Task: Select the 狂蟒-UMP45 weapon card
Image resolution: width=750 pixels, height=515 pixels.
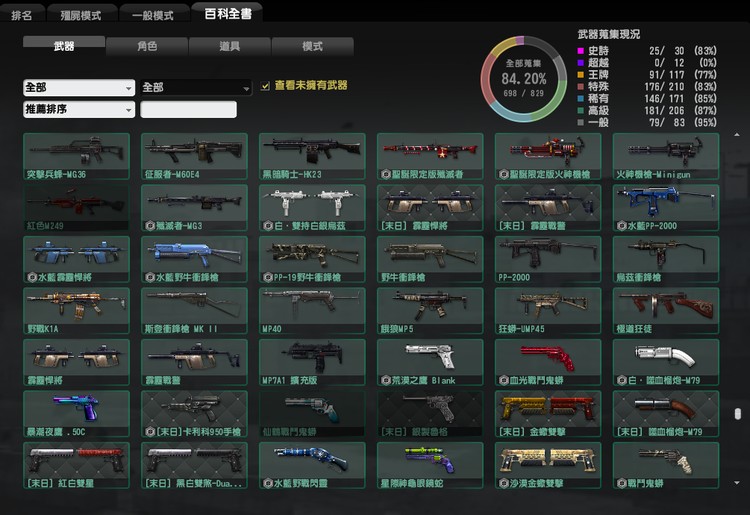Action: click(x=548, y=311)
